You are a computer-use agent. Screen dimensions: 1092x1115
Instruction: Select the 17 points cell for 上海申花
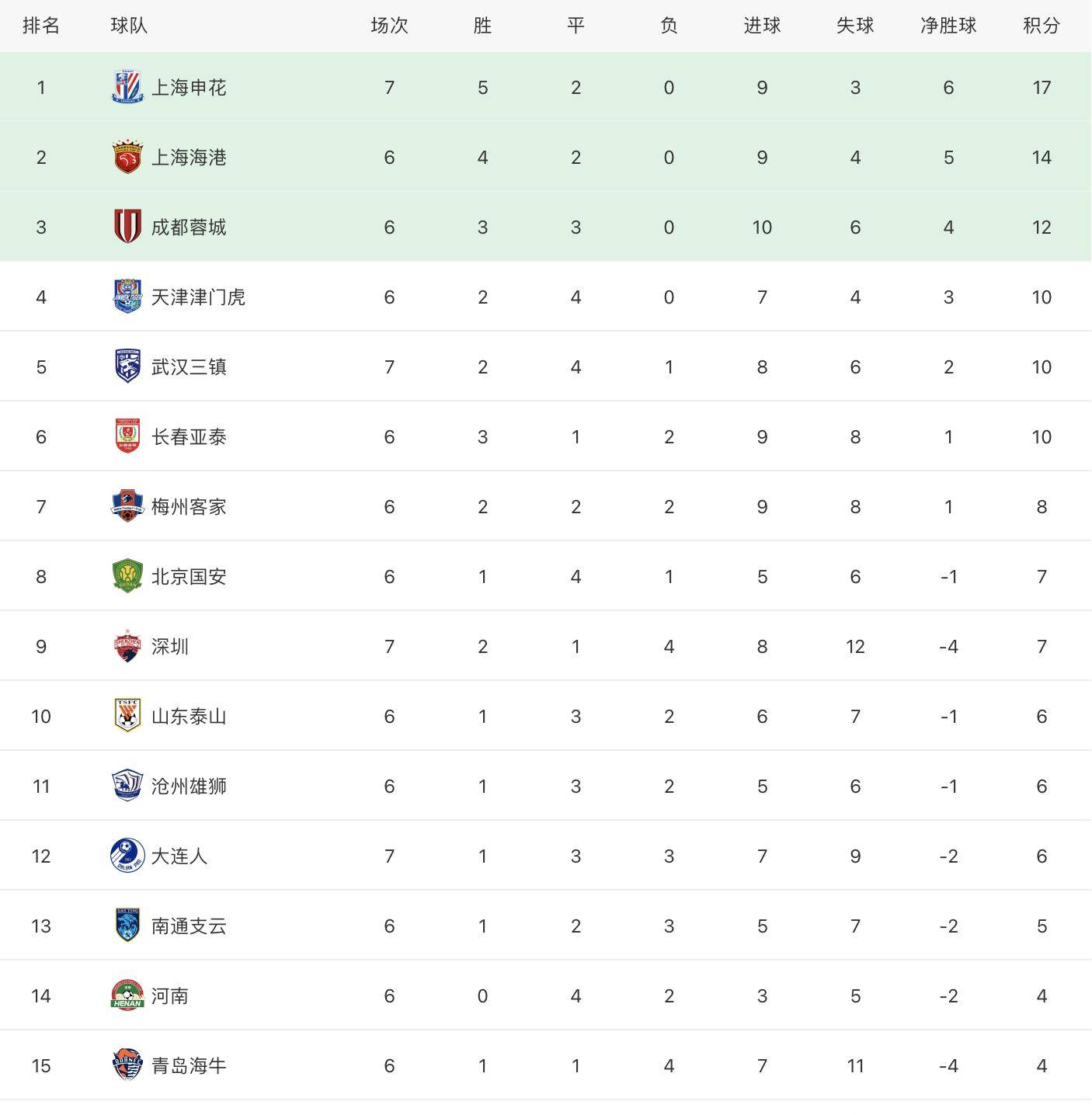click(x=1042, y=87)
